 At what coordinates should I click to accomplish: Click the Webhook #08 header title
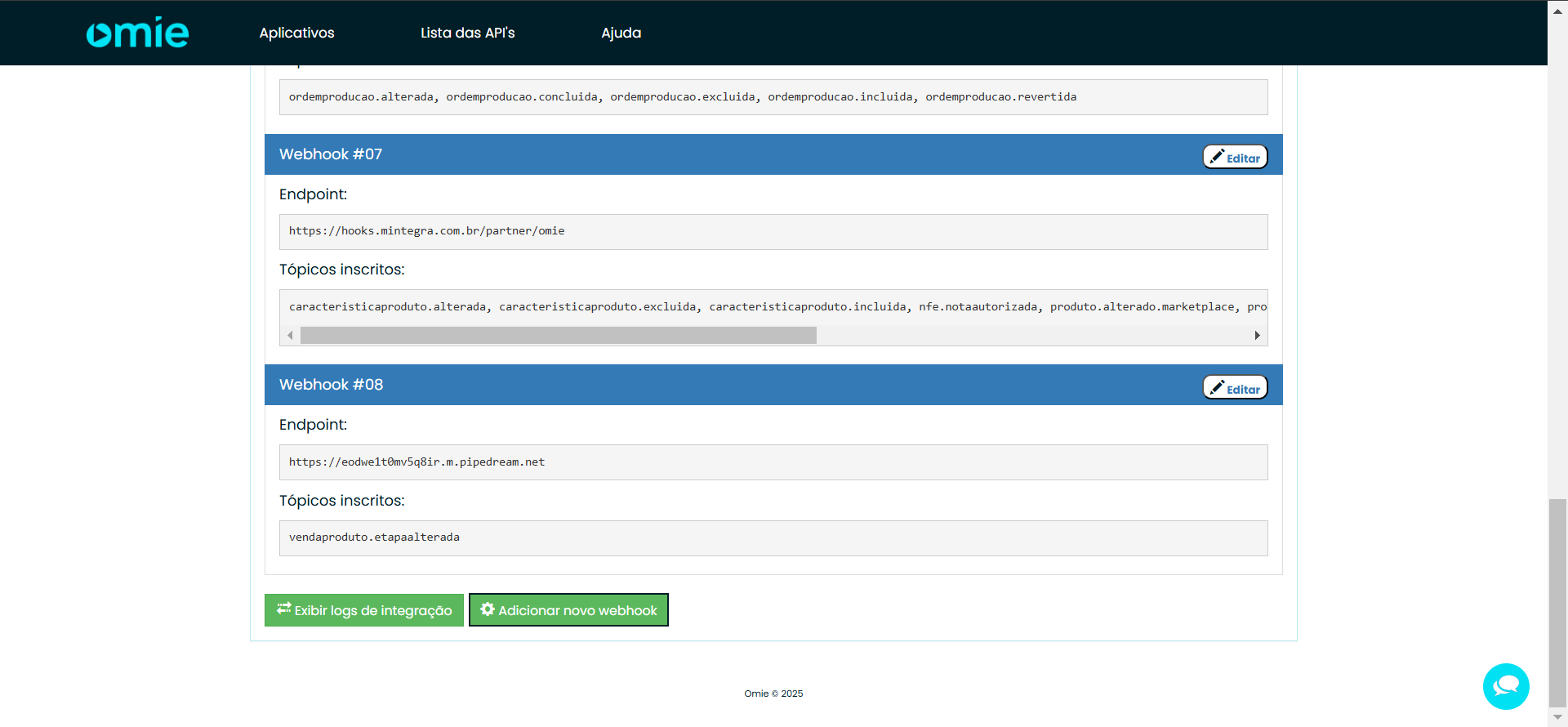331,385
